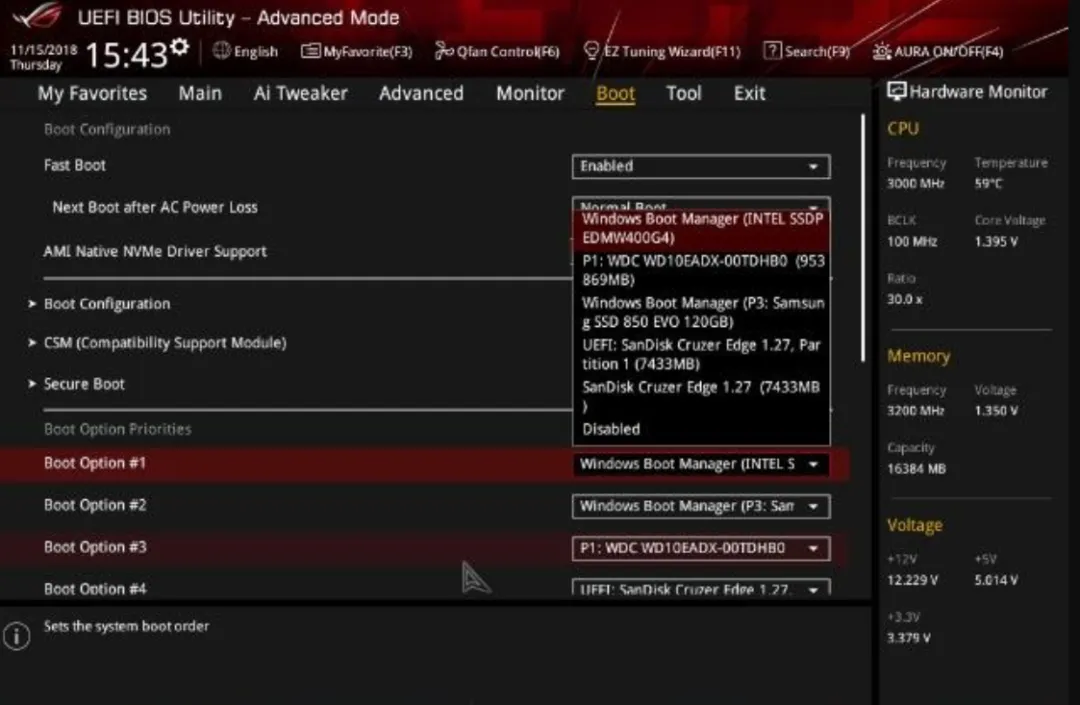Click the 3000 MHz CPU frequency value
Image resolution: width=1080 pixels, height=705 pixels.
[916, 183]
